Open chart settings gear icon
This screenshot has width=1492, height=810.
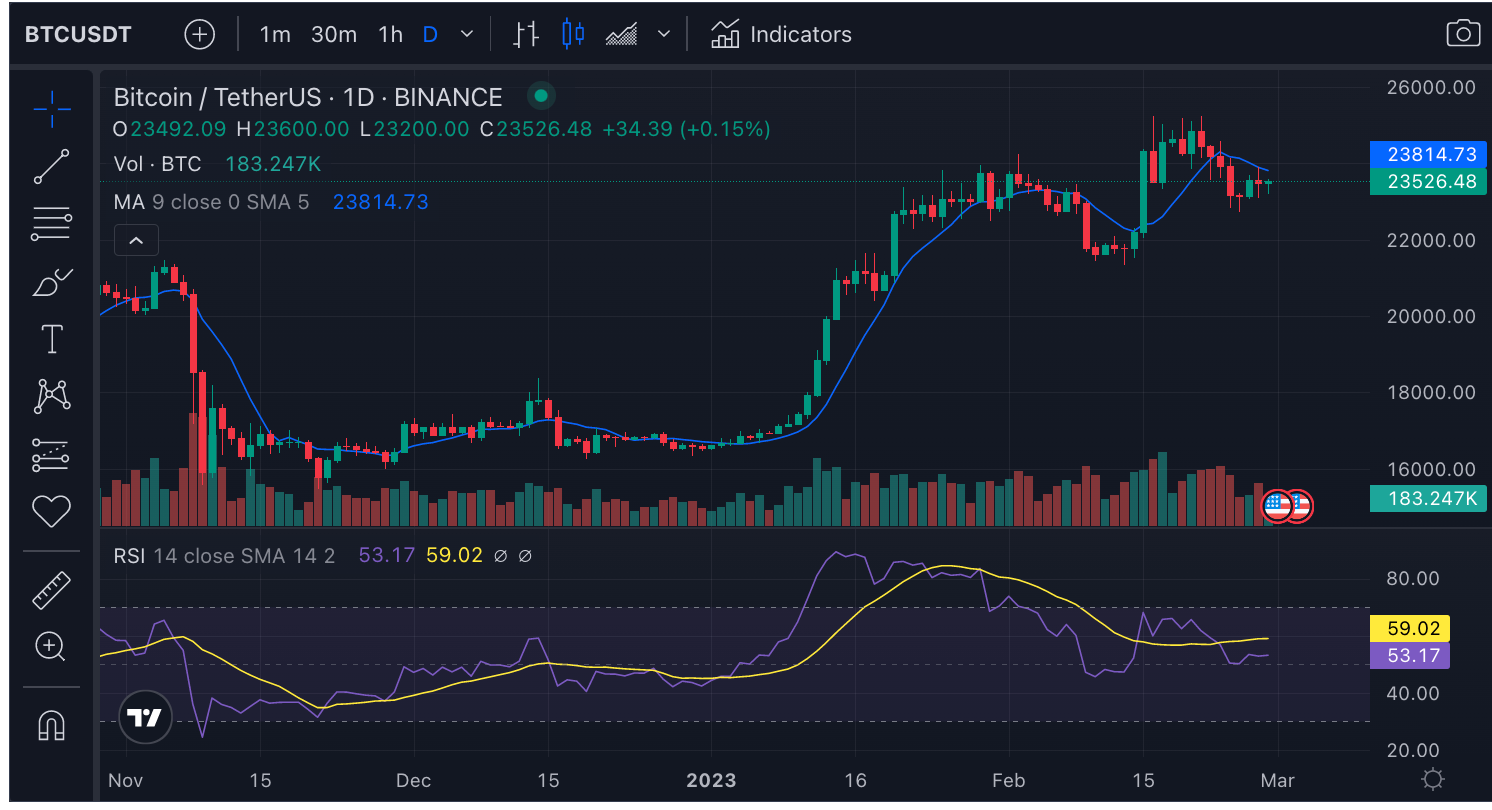tap(1433, 779)
